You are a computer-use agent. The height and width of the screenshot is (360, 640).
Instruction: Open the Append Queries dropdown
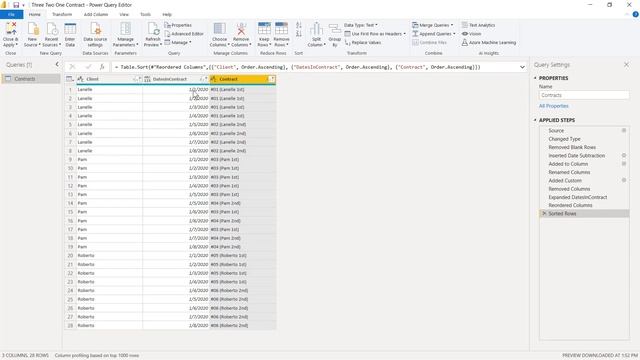click(433, 34)
